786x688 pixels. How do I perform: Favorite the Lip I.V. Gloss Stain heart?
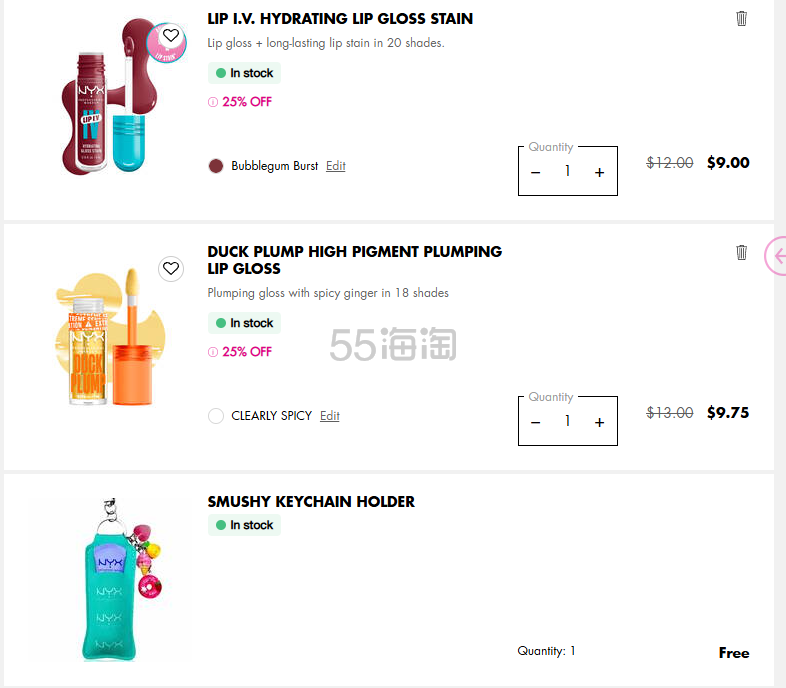171,36
